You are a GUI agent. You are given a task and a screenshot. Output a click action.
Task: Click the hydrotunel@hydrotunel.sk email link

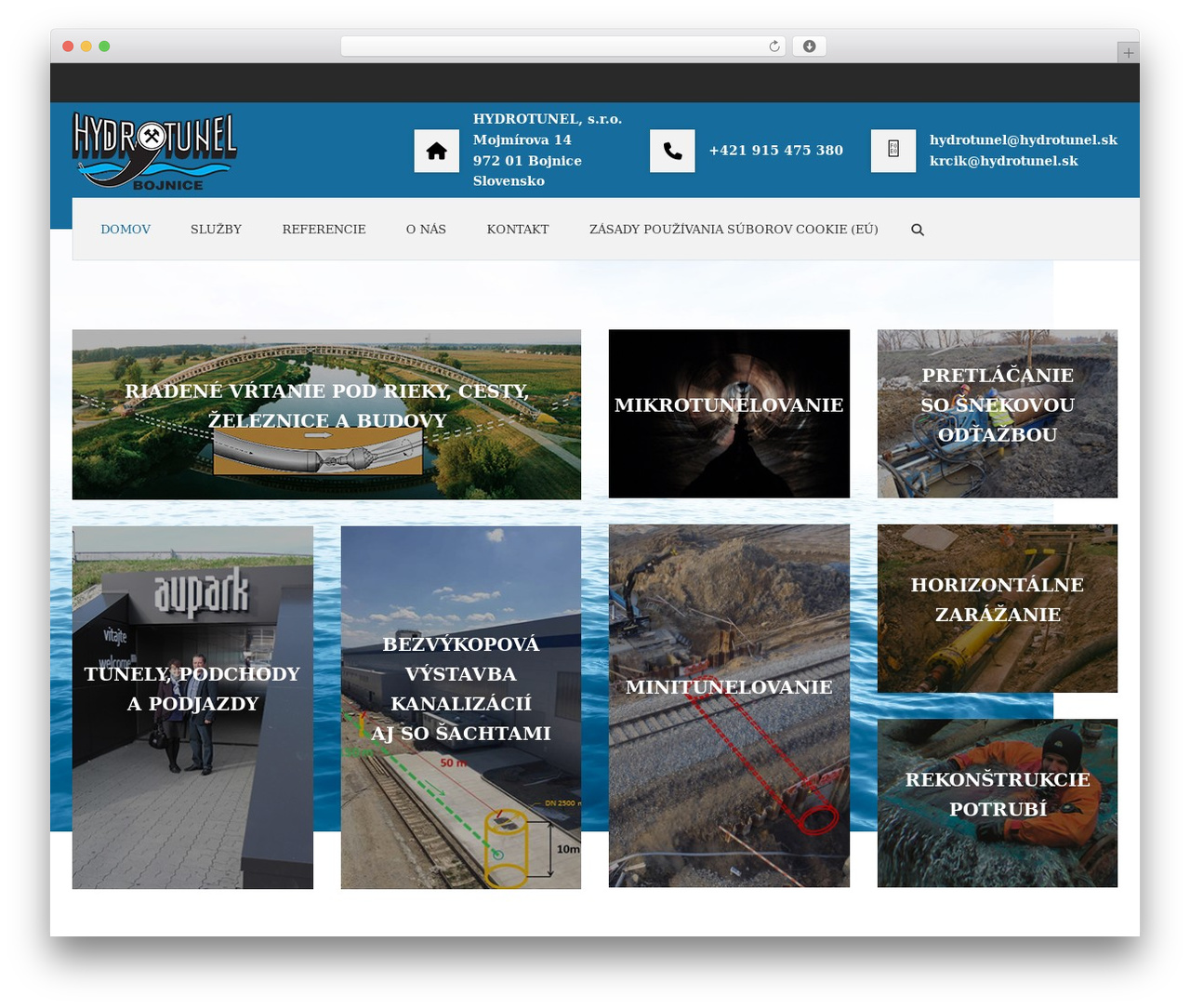[1024, 139]
